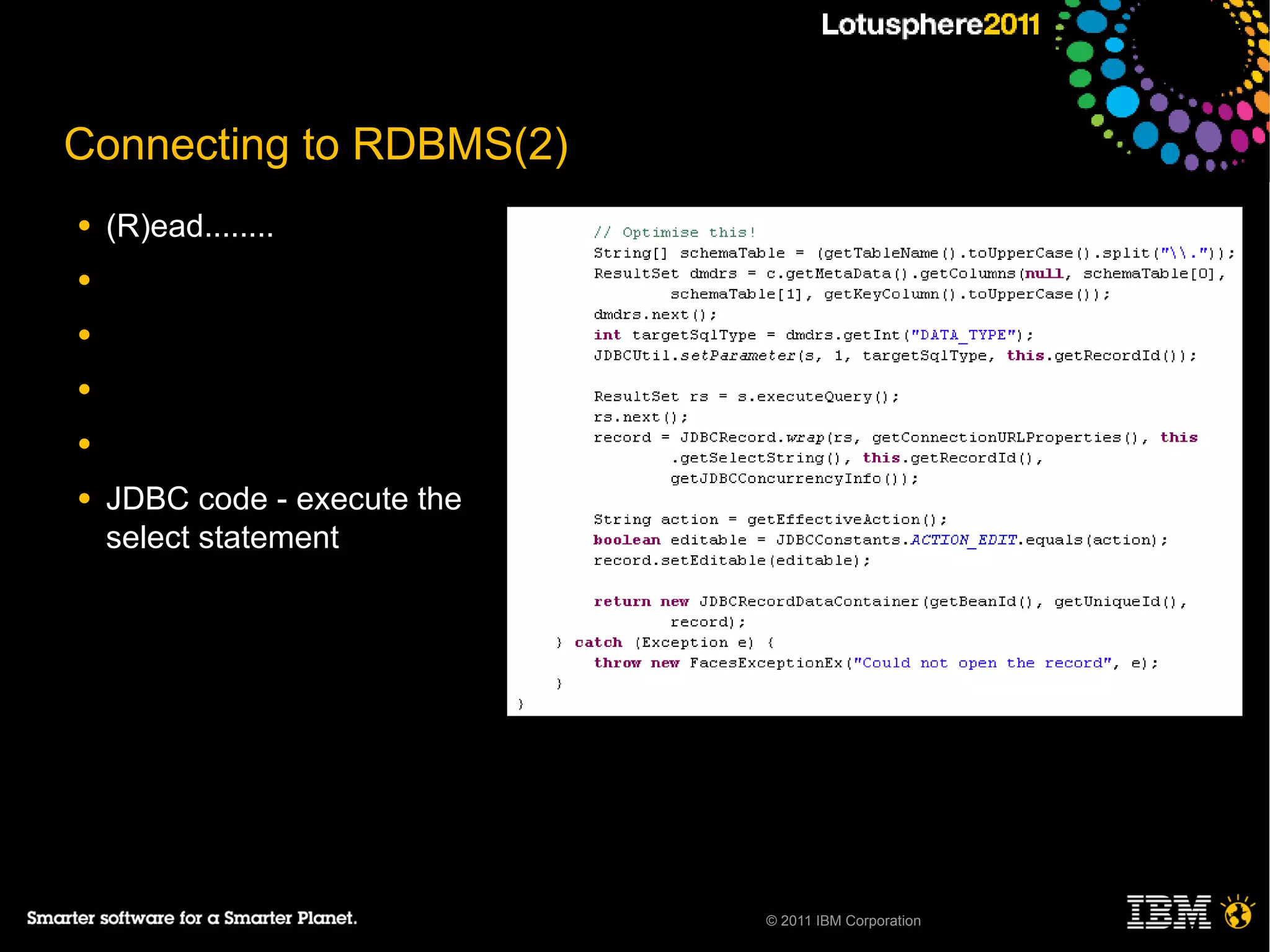
Task: Click the 'rs.next();' code line
Action: click(x=641, y=417)
